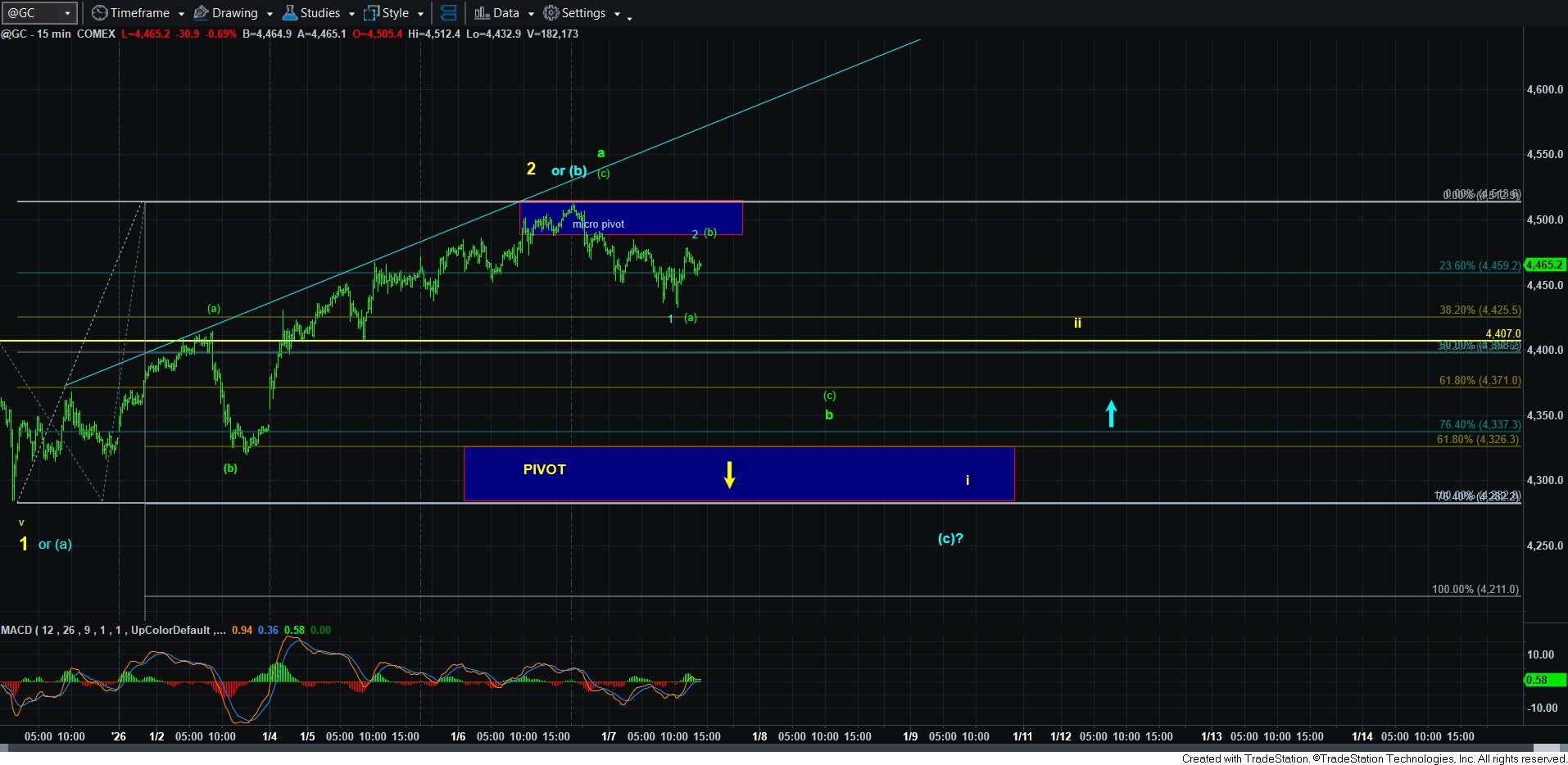The height and width of the screenshot is (765, 1568).
Task: Open the @GC symbol dropdown arrow
Action: [x=67, y=13]
